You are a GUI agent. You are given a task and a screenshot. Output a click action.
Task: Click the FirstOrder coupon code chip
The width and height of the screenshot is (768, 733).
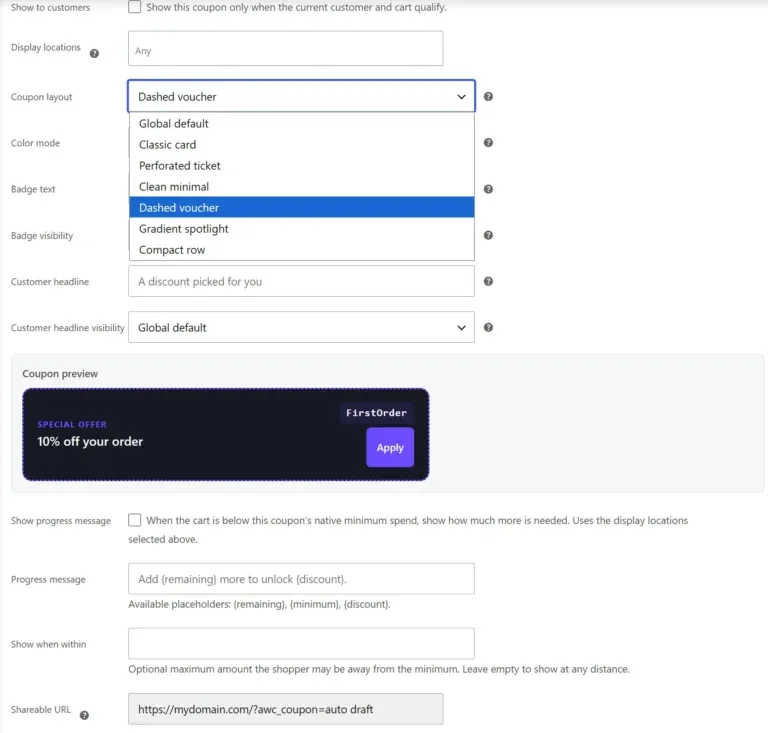pyautogui.click(x=376, y=413)
